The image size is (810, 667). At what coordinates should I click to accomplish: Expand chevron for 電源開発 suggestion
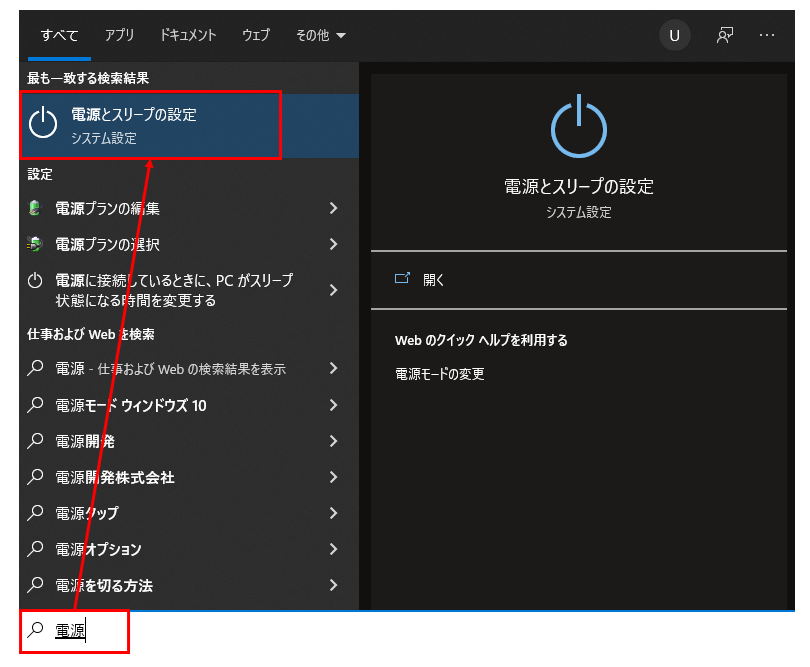pos(333,441)
